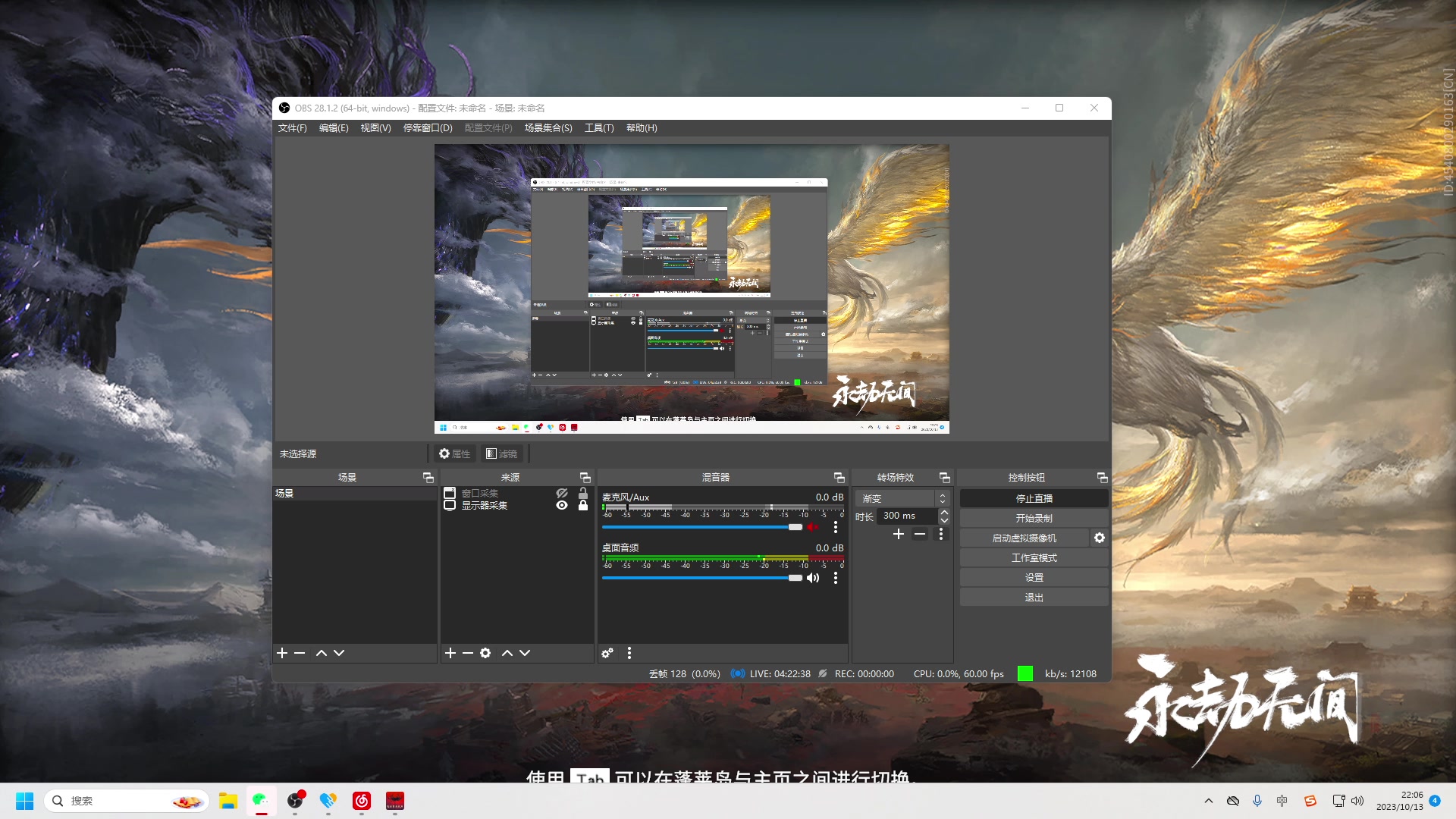Open 桌面音频 channel three-dot options

click(x=836, y=578)
